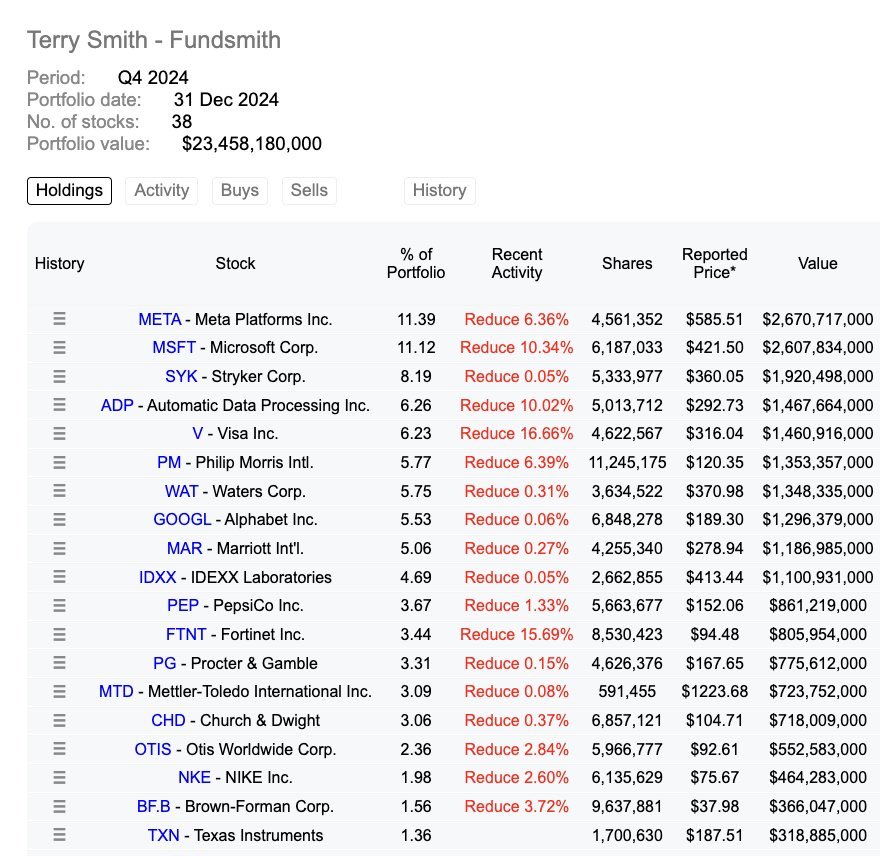This screenshot has height=856, width=889.
Task: Switch to the Sells tab
Action: [309, 190]
